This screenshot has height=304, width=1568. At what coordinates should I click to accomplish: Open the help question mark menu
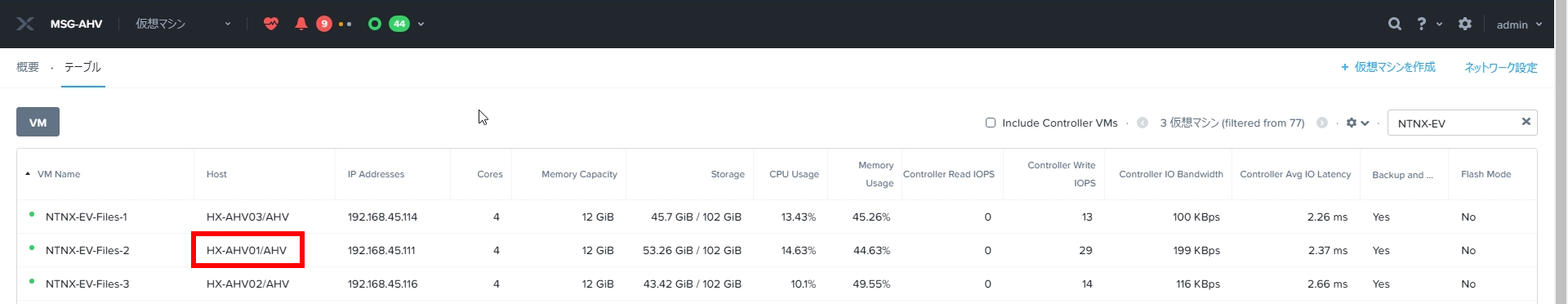[x=1428, y=24]
